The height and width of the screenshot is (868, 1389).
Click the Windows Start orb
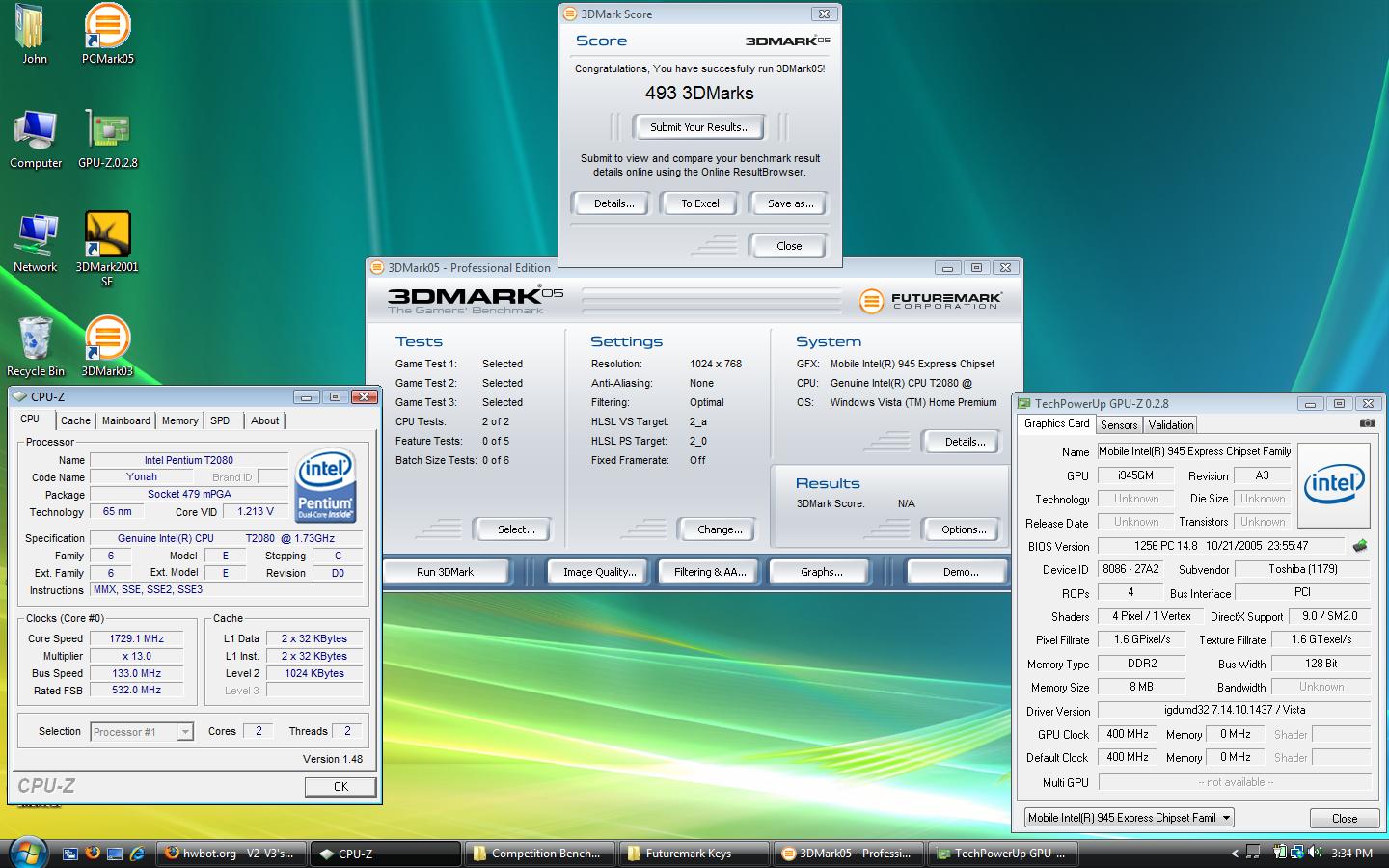pyautogui.click(x=28, y=853)
